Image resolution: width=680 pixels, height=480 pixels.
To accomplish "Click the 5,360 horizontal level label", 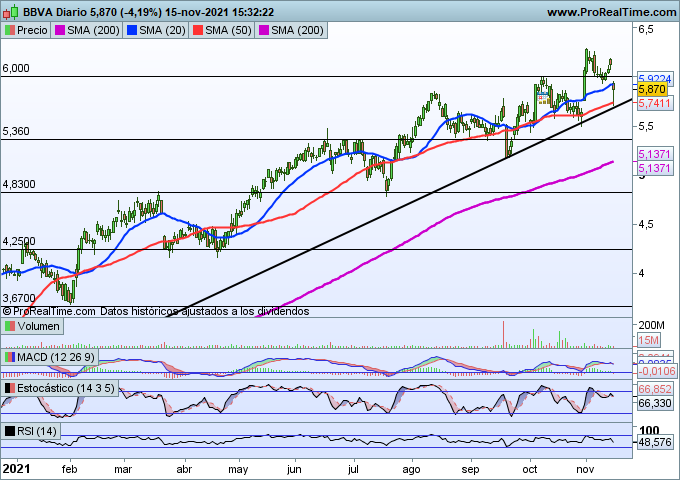I will [16, 132].
